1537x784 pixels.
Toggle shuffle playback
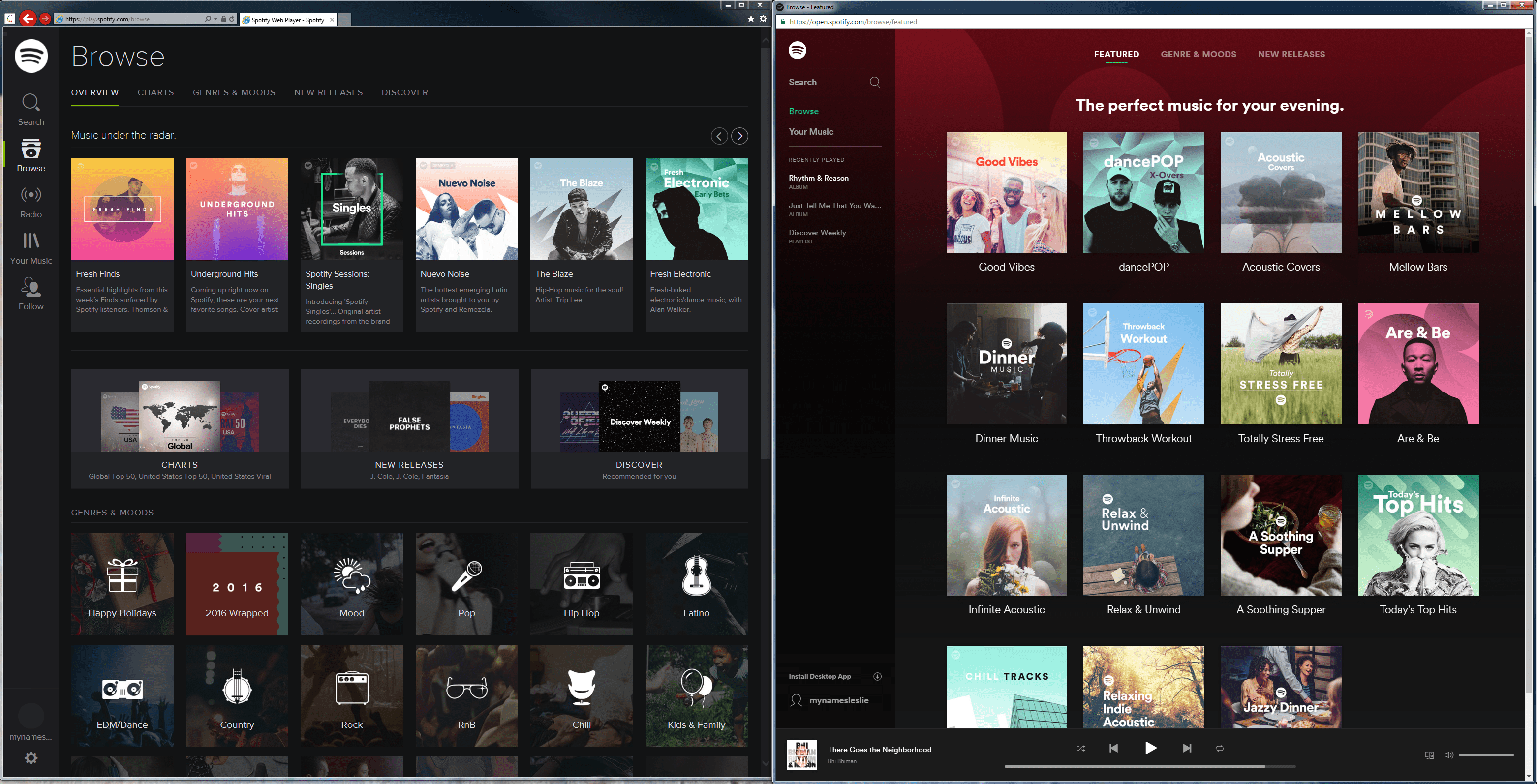click(x=1080, y=748)
